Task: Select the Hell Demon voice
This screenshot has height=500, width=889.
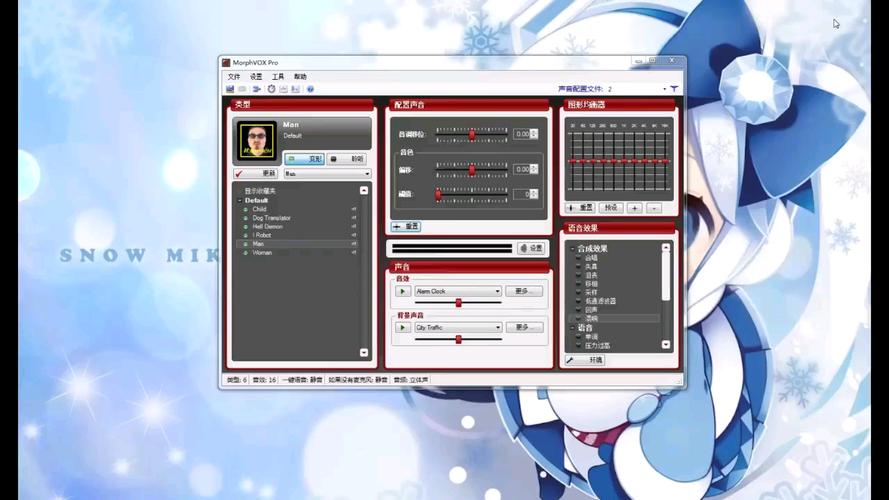Action: tap(268, 226)
